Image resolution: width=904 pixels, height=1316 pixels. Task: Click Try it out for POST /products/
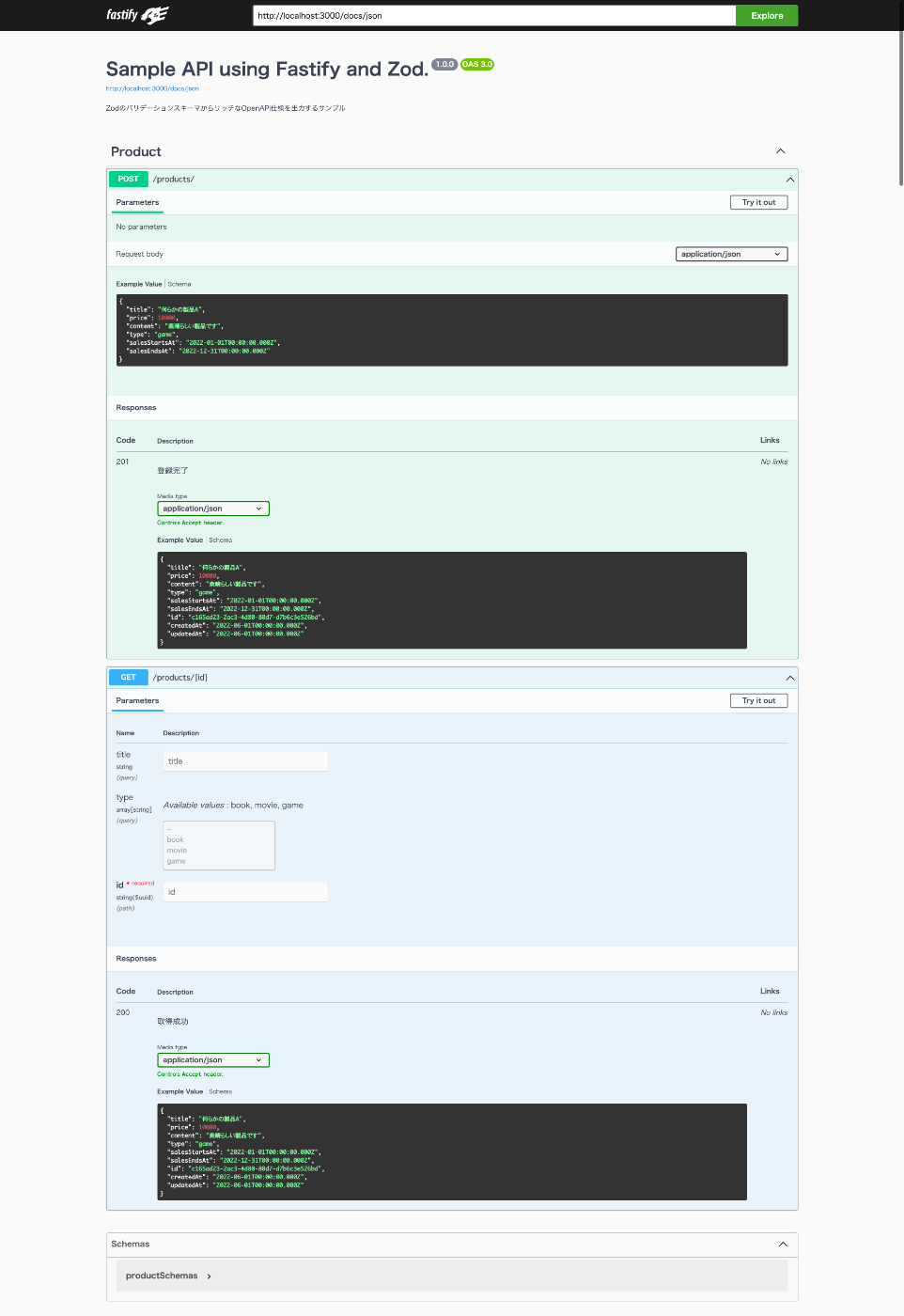(758, 202)
